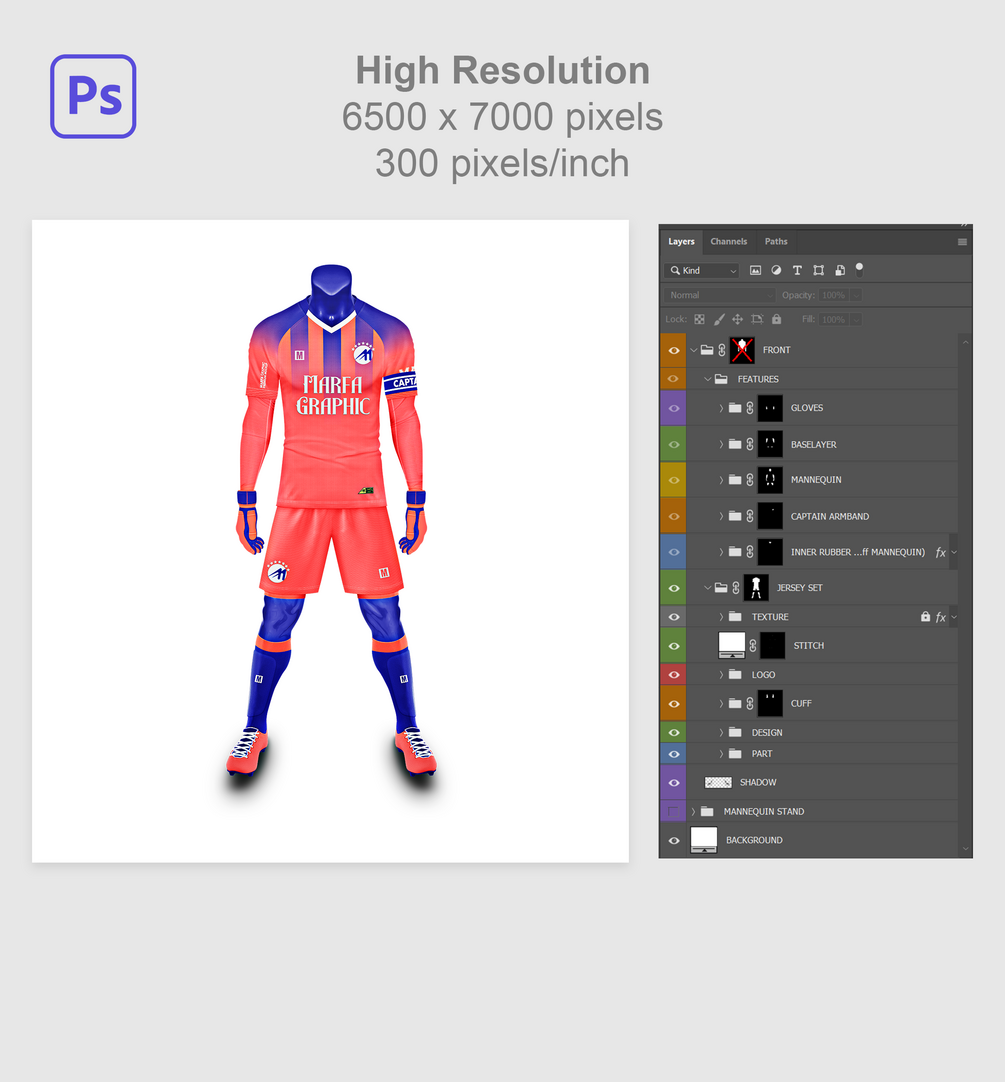The width and height of the screenshot is (1005, 1082).
Task: Hide the FRONT group with eye icon
Action: 674,351
